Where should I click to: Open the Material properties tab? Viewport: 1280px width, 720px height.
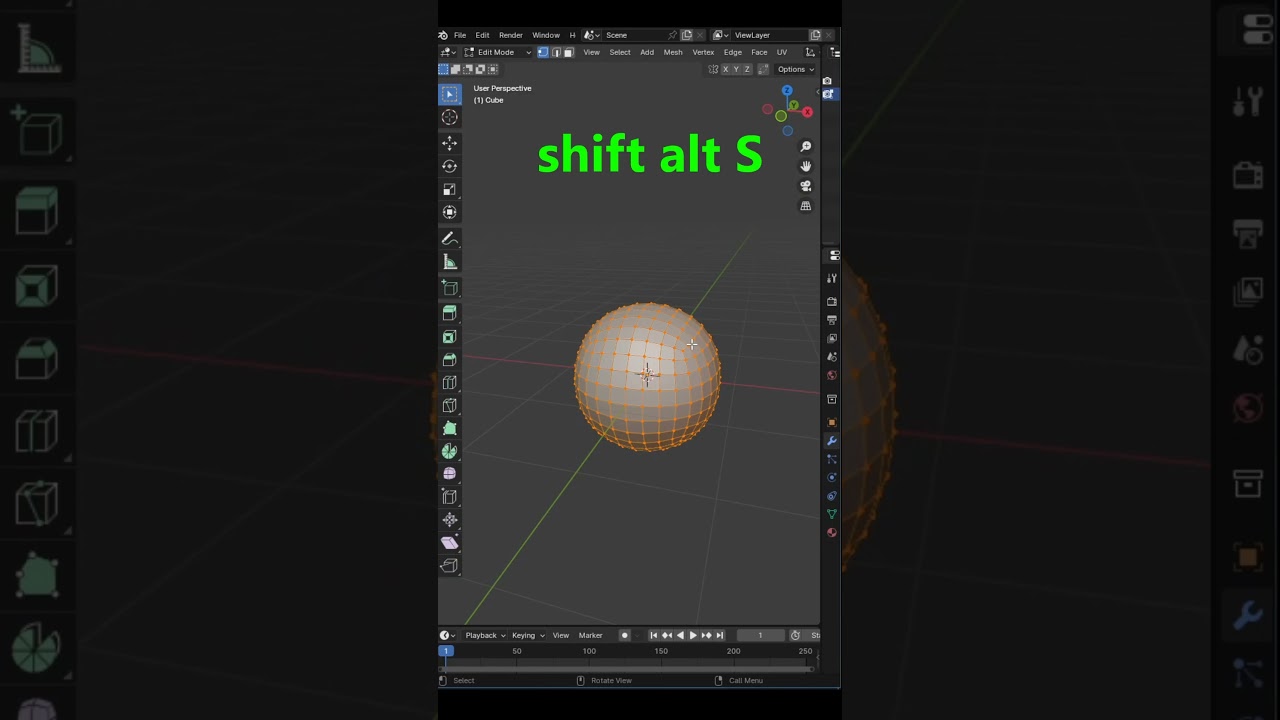(831, 533)
